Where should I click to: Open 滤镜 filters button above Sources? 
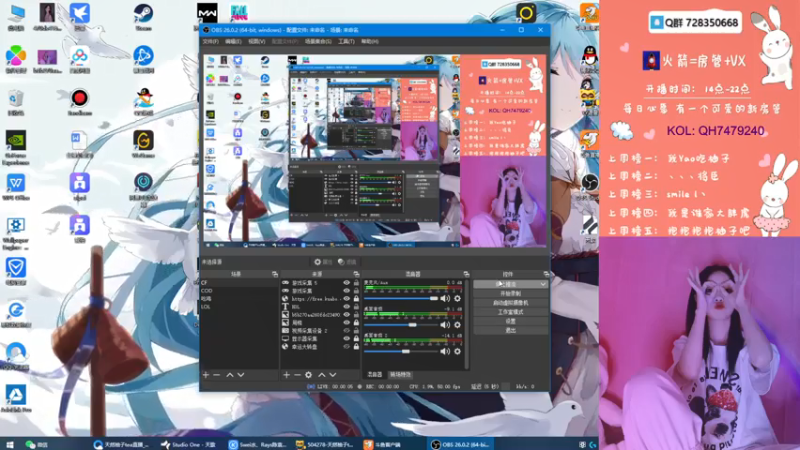pos(347,262)
